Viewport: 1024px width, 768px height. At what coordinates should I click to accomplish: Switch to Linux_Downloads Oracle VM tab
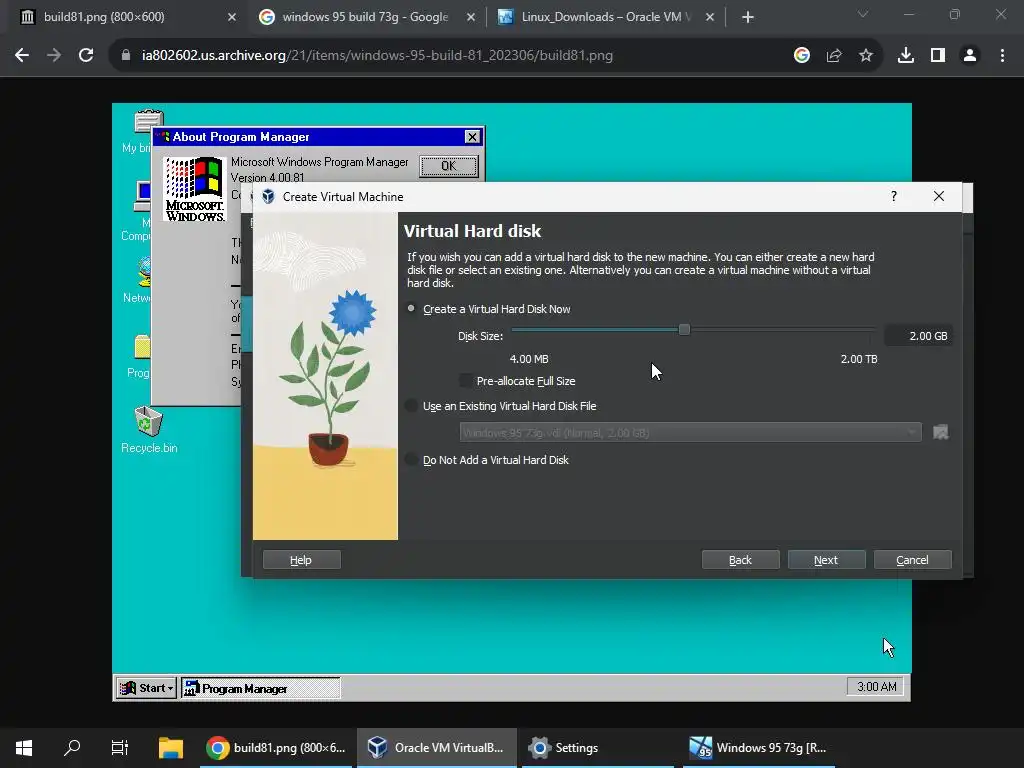click(604, 17)
